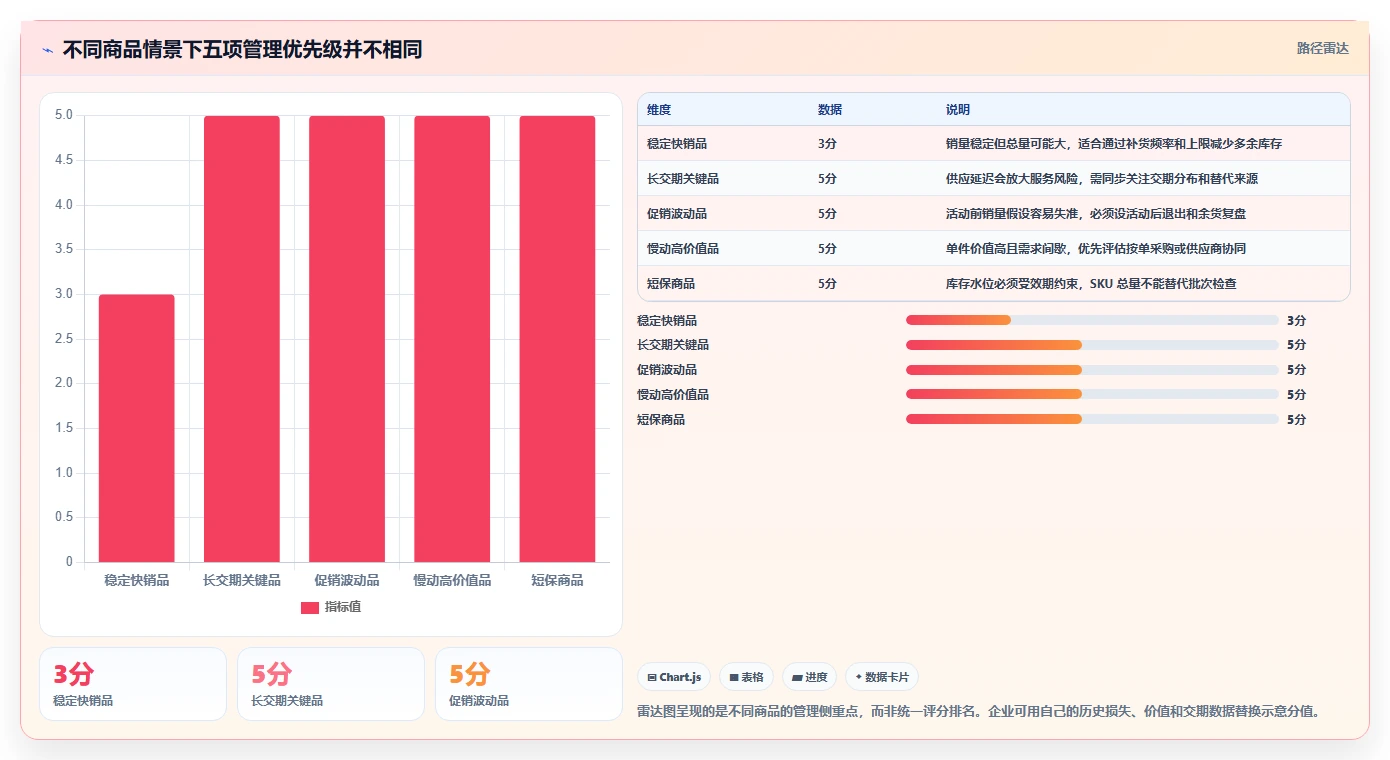Click the 促销波动品 bar in the chart
Image resolution: width=1390 pixels, height=760 pixels.
click(x=347, y=339)
